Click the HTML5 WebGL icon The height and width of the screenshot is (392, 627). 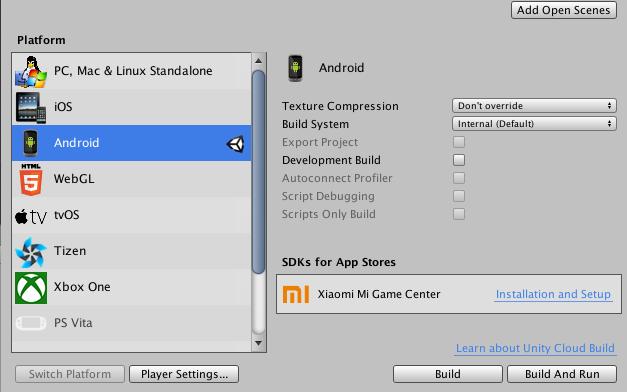[31, 180]
